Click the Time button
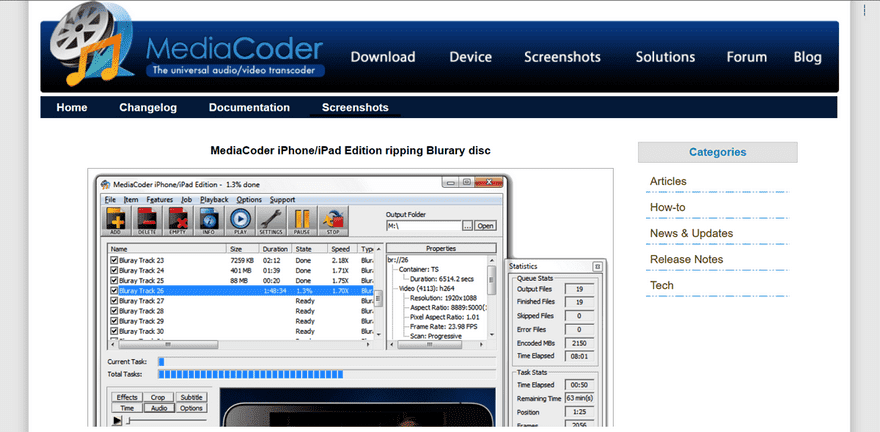Image resolution: width=880 pixels, height=432 pixels. (127, 408)
